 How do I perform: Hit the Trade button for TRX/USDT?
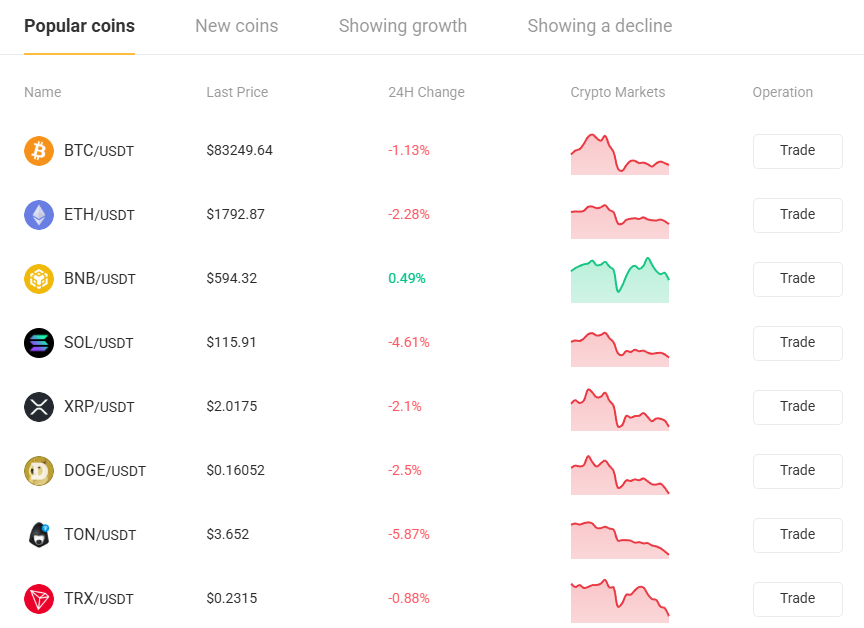pyautogui.click(x=797, y=599)
